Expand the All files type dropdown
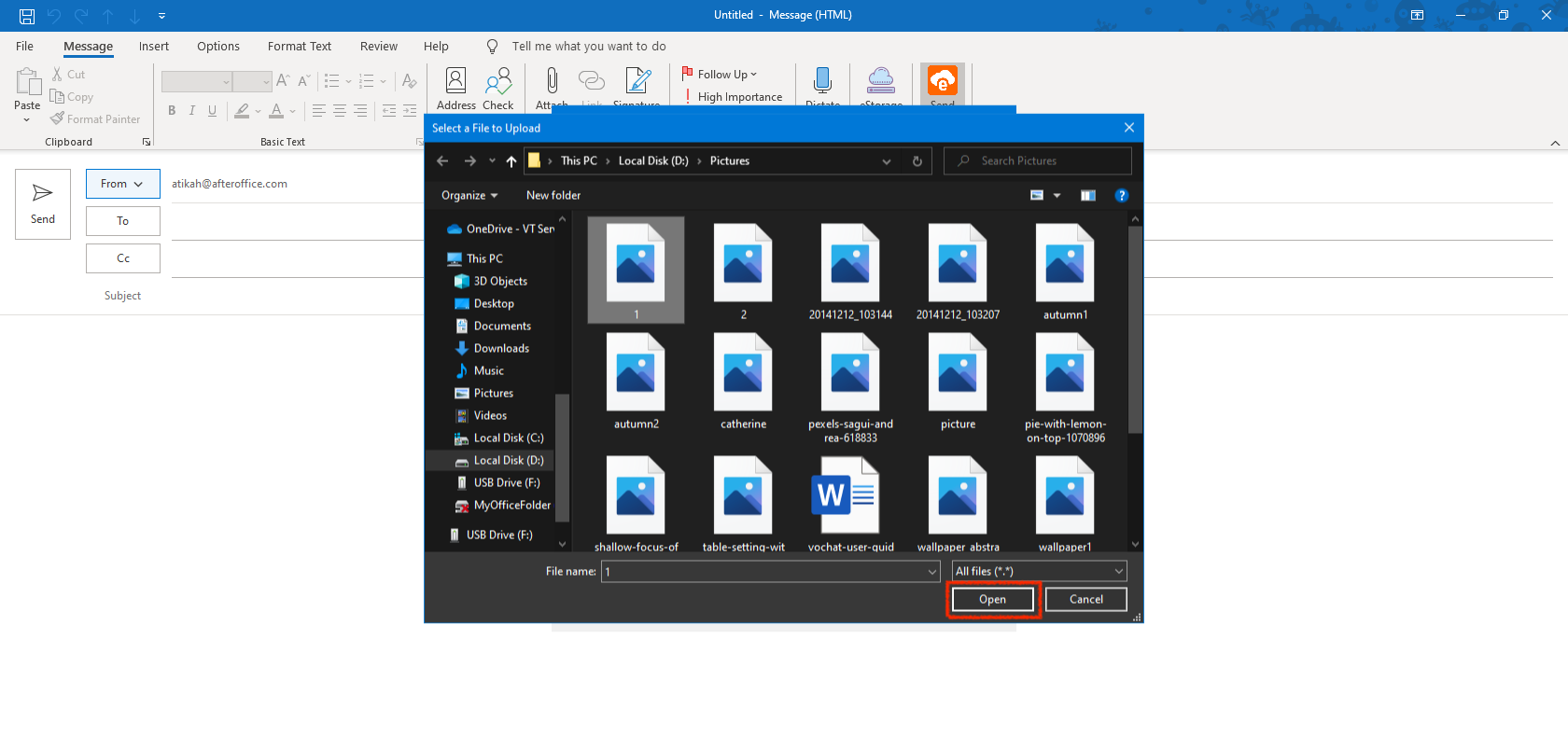The width and height of the screenshot is (1568, 737). pos(1039,571)
